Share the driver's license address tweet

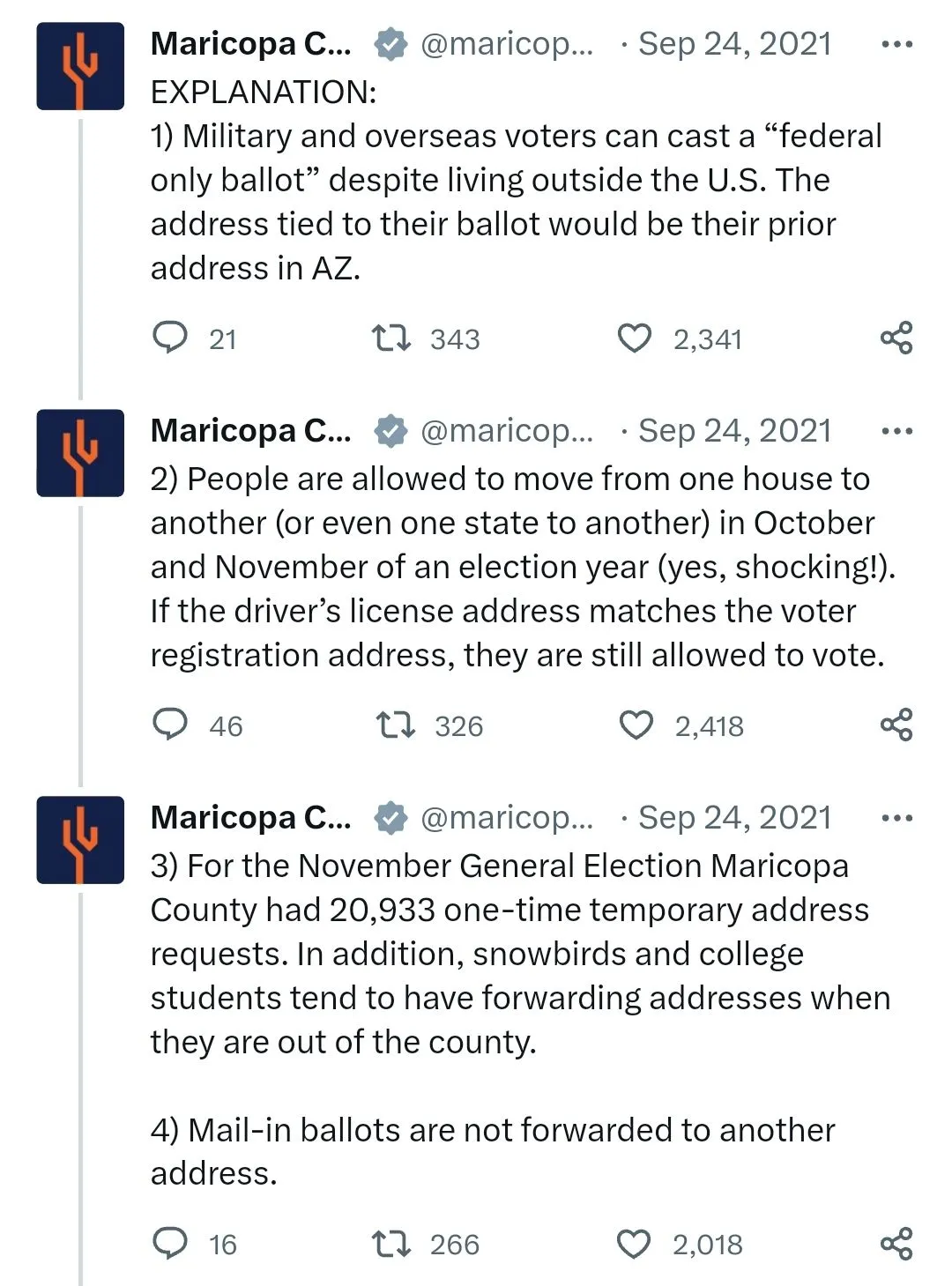(896, 725)
